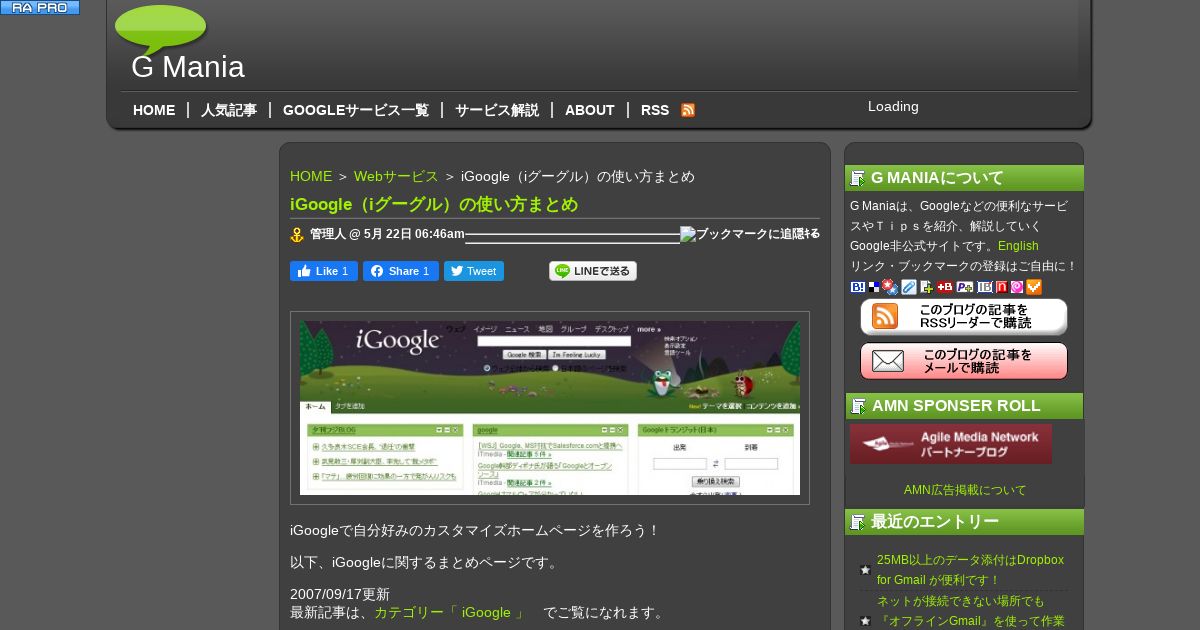Image resolution: width=1200 pixels, height=630 pixels.
Task: Click the Facebook Share button
Action: tap(401, 271)
